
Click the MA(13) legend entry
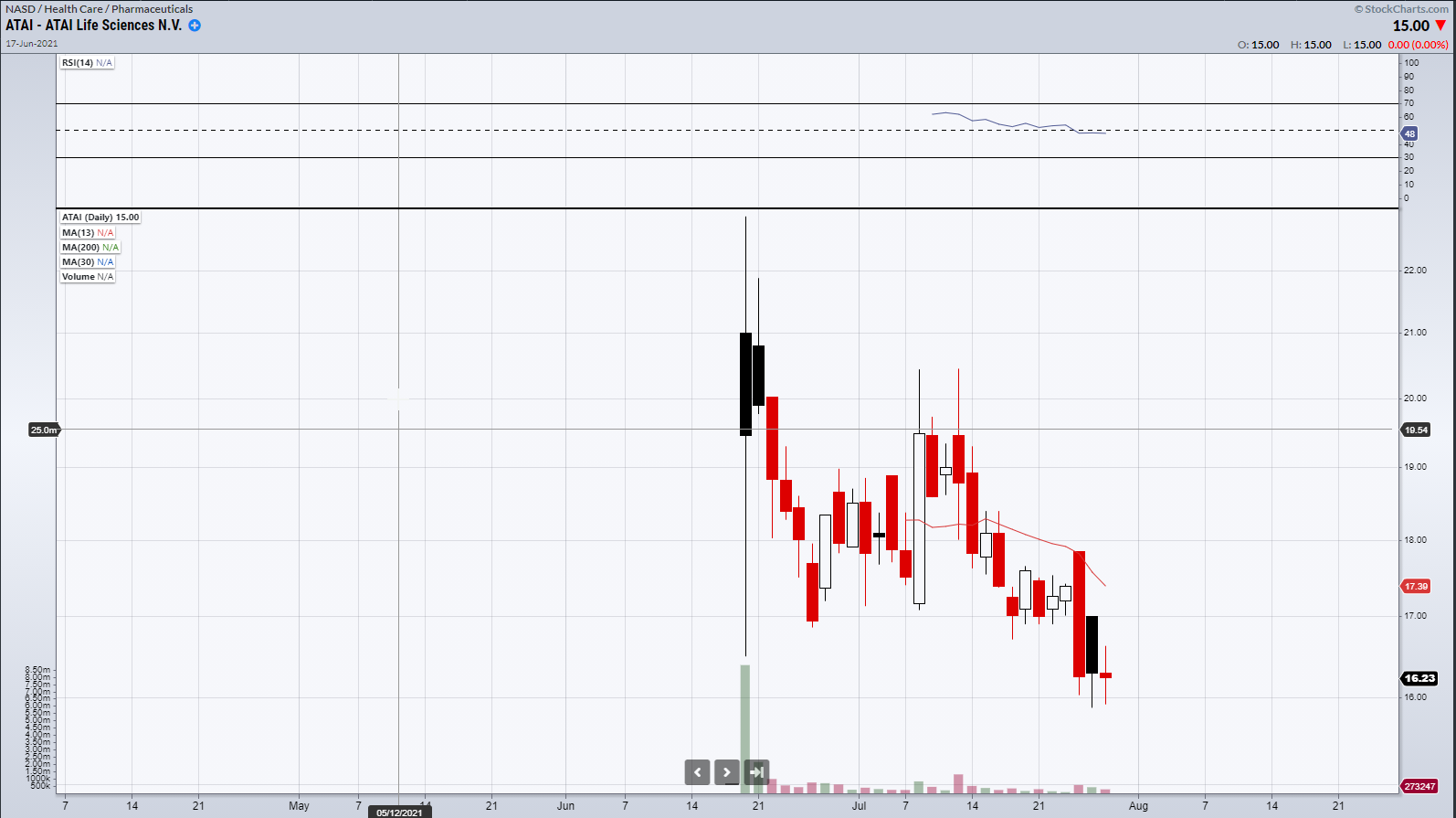(88, 233)
